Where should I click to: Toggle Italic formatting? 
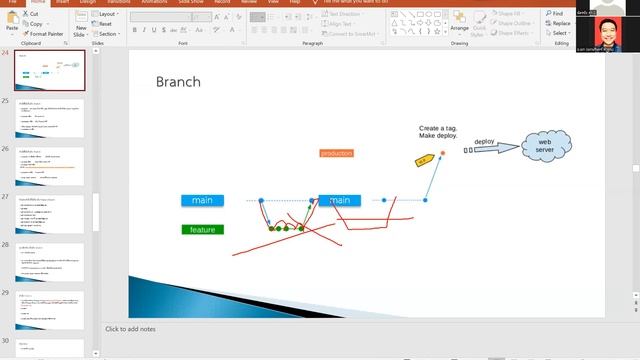click(x=144, y=30)
